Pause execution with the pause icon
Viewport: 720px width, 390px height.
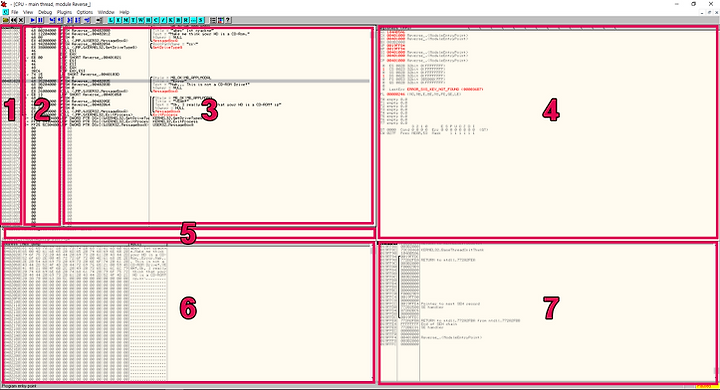tap(40, 20)
